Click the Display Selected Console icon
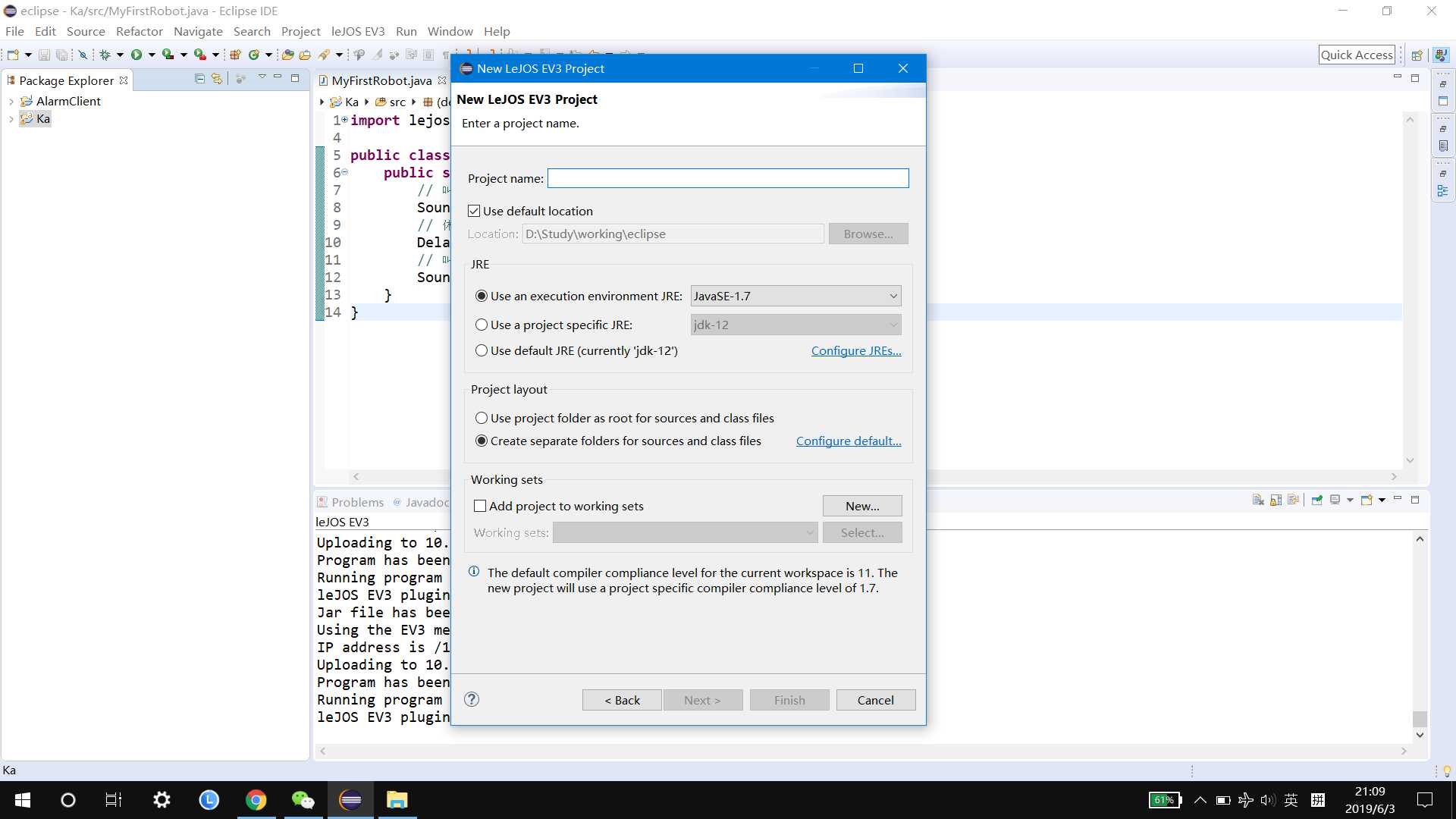This screenshot has width=1456, height=819. click(1335, 500)
